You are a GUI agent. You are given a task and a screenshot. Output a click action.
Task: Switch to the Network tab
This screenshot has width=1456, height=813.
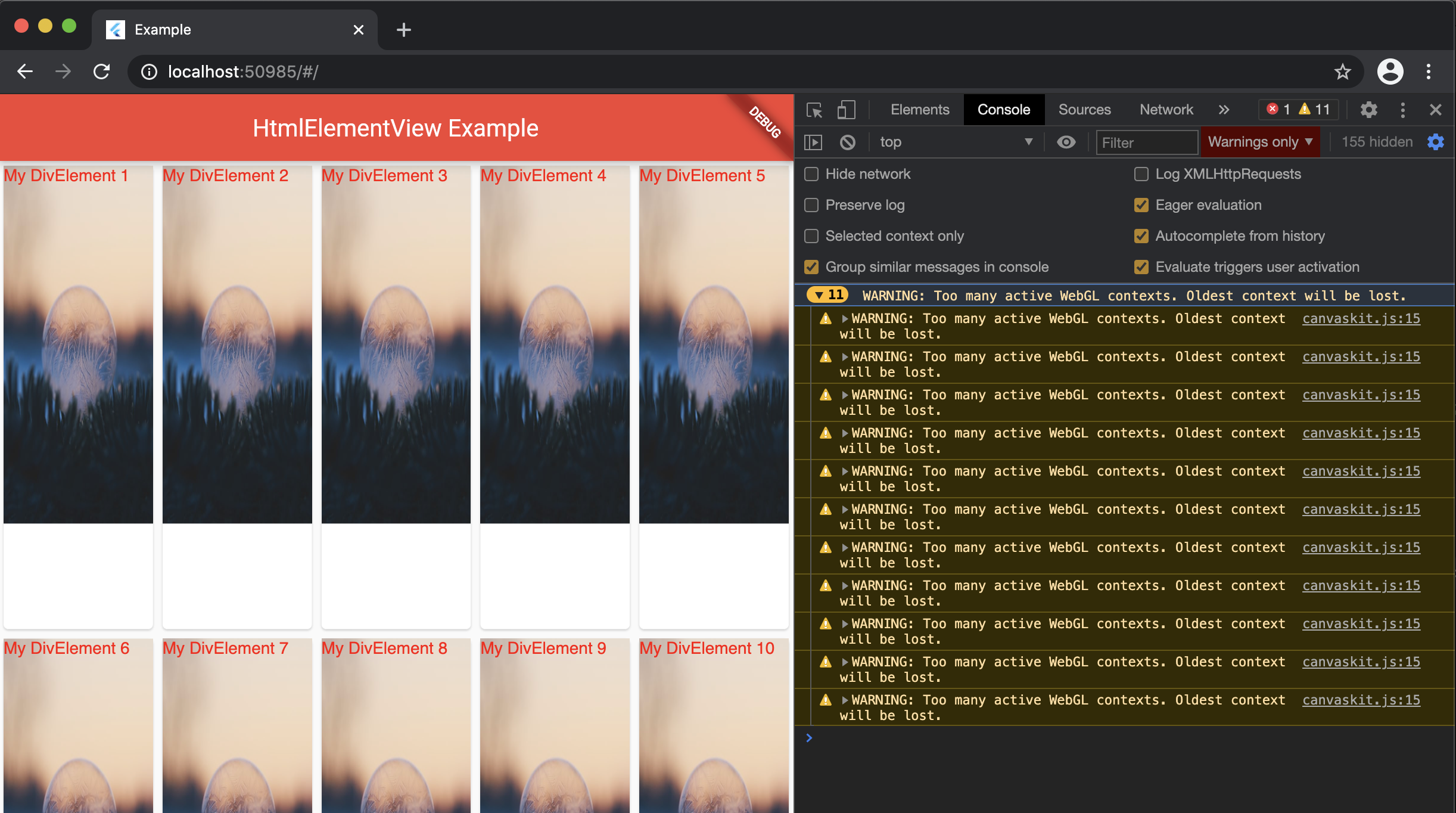(x=1165, y=110)
